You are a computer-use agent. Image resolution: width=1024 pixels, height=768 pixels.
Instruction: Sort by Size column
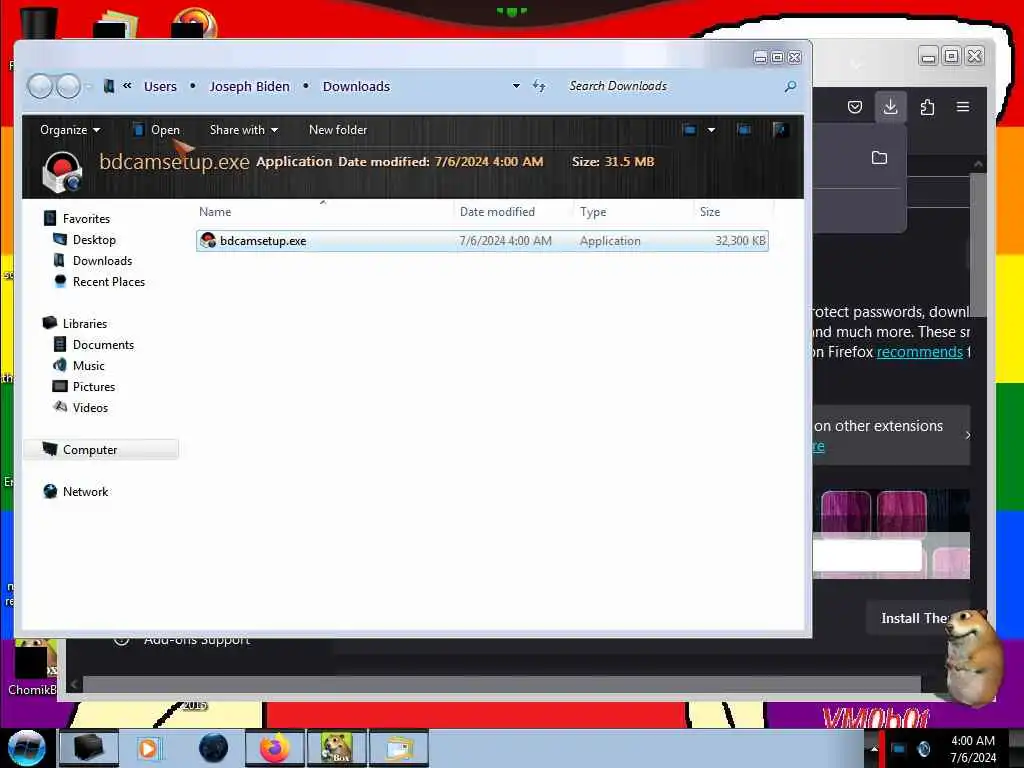click(710, 212)
